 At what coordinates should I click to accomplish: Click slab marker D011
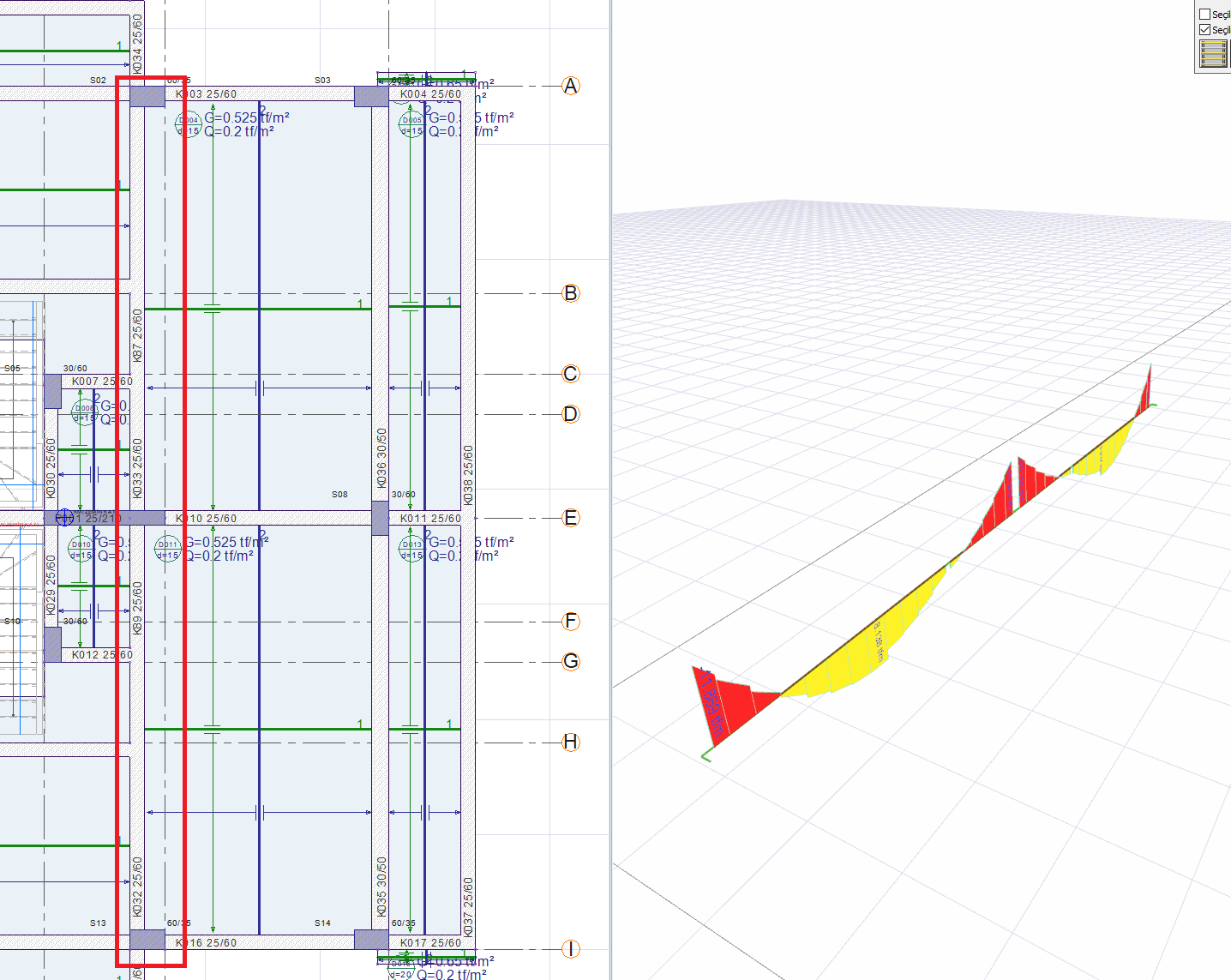point(167,549)
